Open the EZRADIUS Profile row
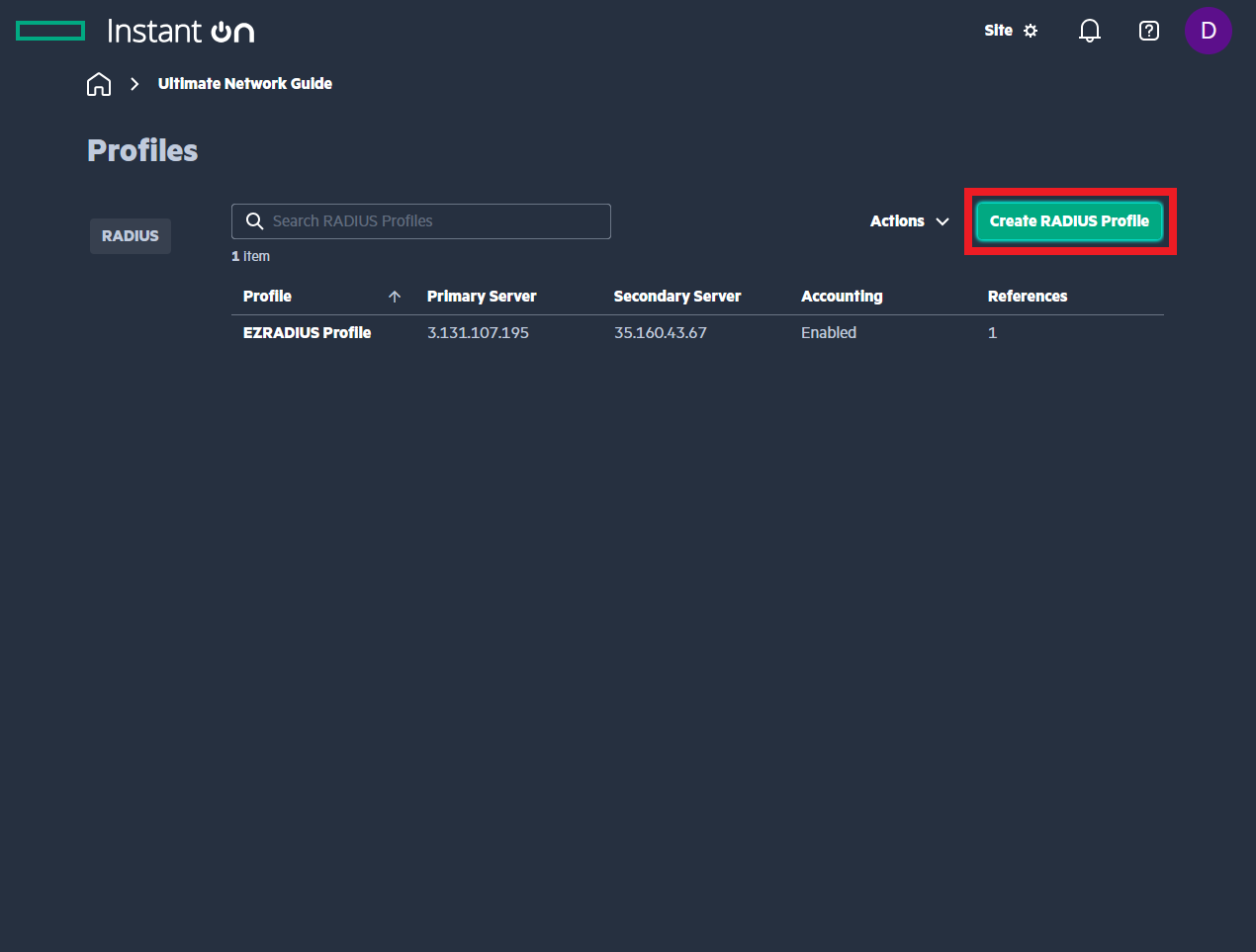The width and height of the screenshot is (1256, 952). 697,333
